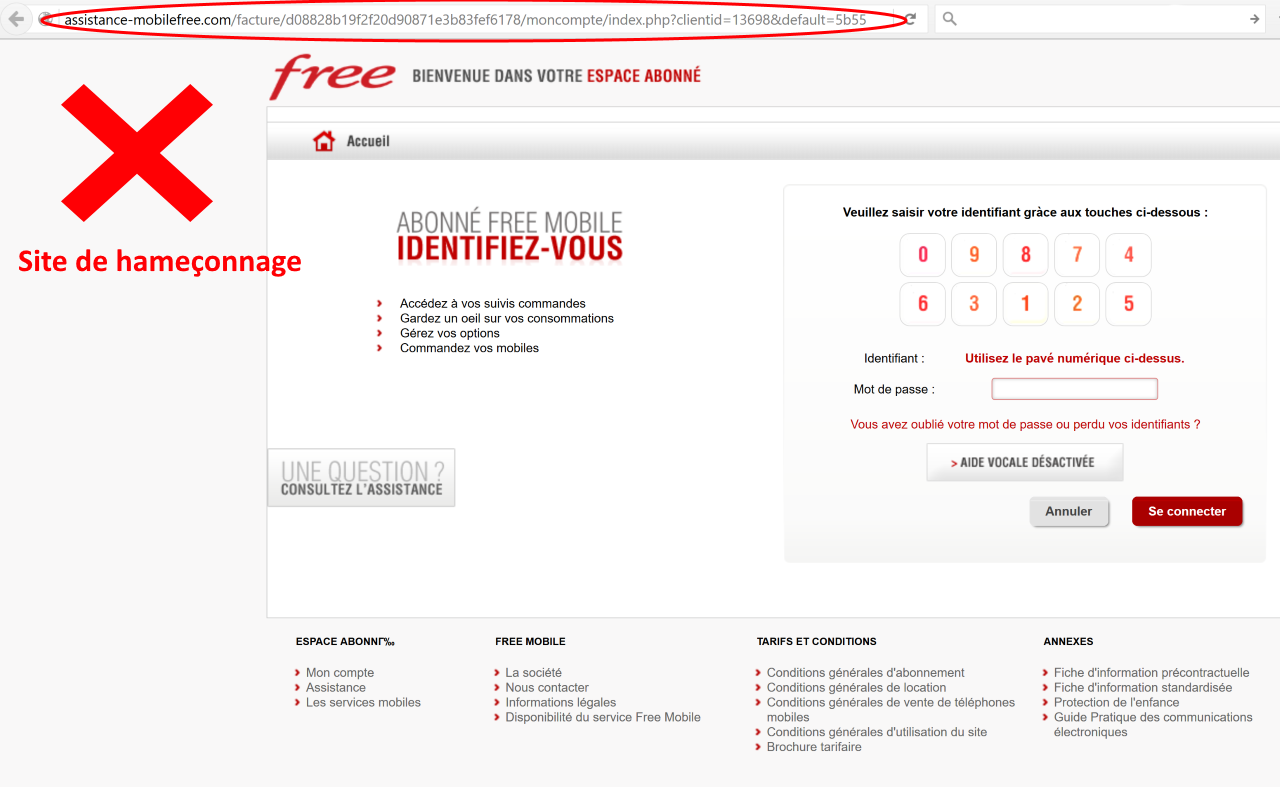Click the browser back arrow button
Screen dimensions: 1280x787
(x=16, y=19)
